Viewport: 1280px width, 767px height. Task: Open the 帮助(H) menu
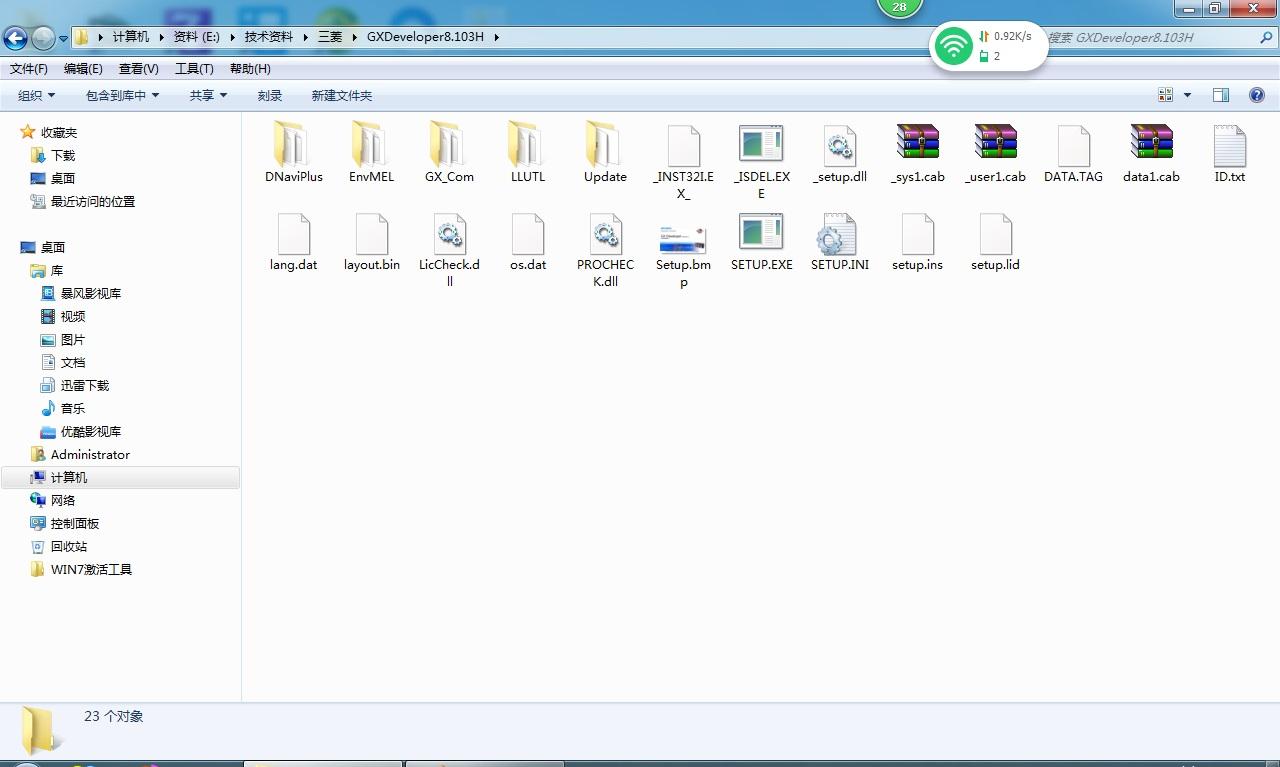coord(250,69)
